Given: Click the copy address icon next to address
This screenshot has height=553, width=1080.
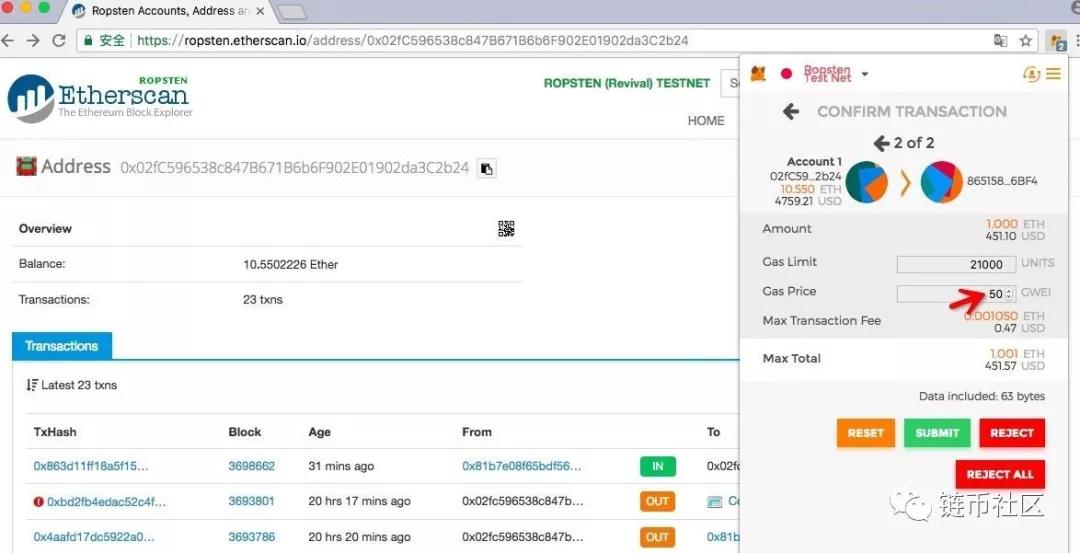Looking at the screenshot, I should [486, 168].
